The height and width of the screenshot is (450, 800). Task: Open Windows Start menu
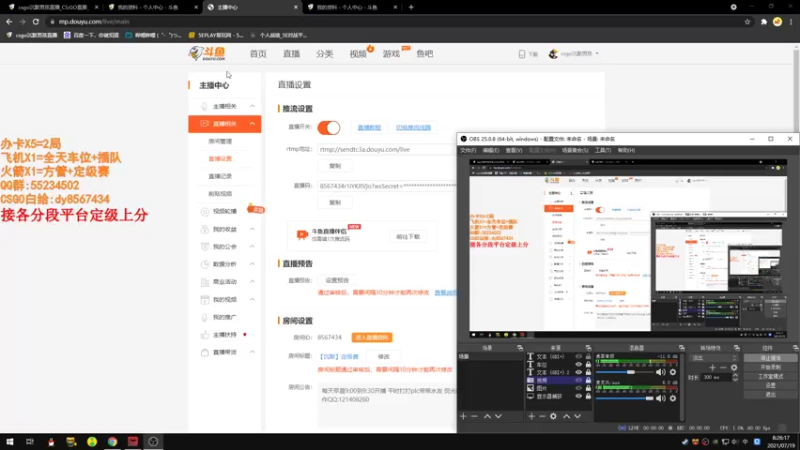pyautogui.click(x=10, y=442)
